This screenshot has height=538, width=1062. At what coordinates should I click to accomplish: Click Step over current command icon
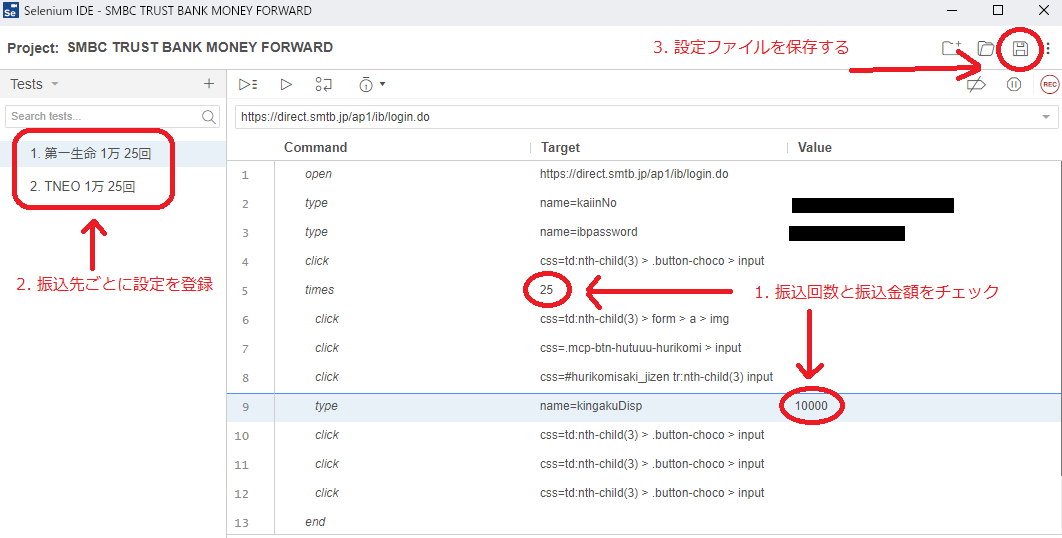[x=323, y=85]
